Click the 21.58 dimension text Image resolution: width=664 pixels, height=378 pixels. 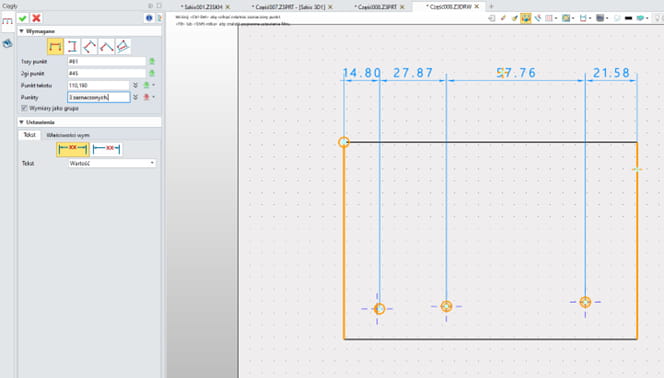pos(611,73)
